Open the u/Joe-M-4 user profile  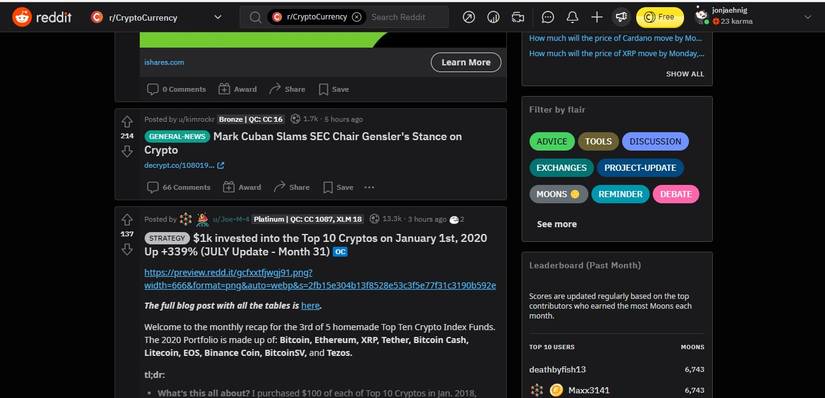click(231, 219)
